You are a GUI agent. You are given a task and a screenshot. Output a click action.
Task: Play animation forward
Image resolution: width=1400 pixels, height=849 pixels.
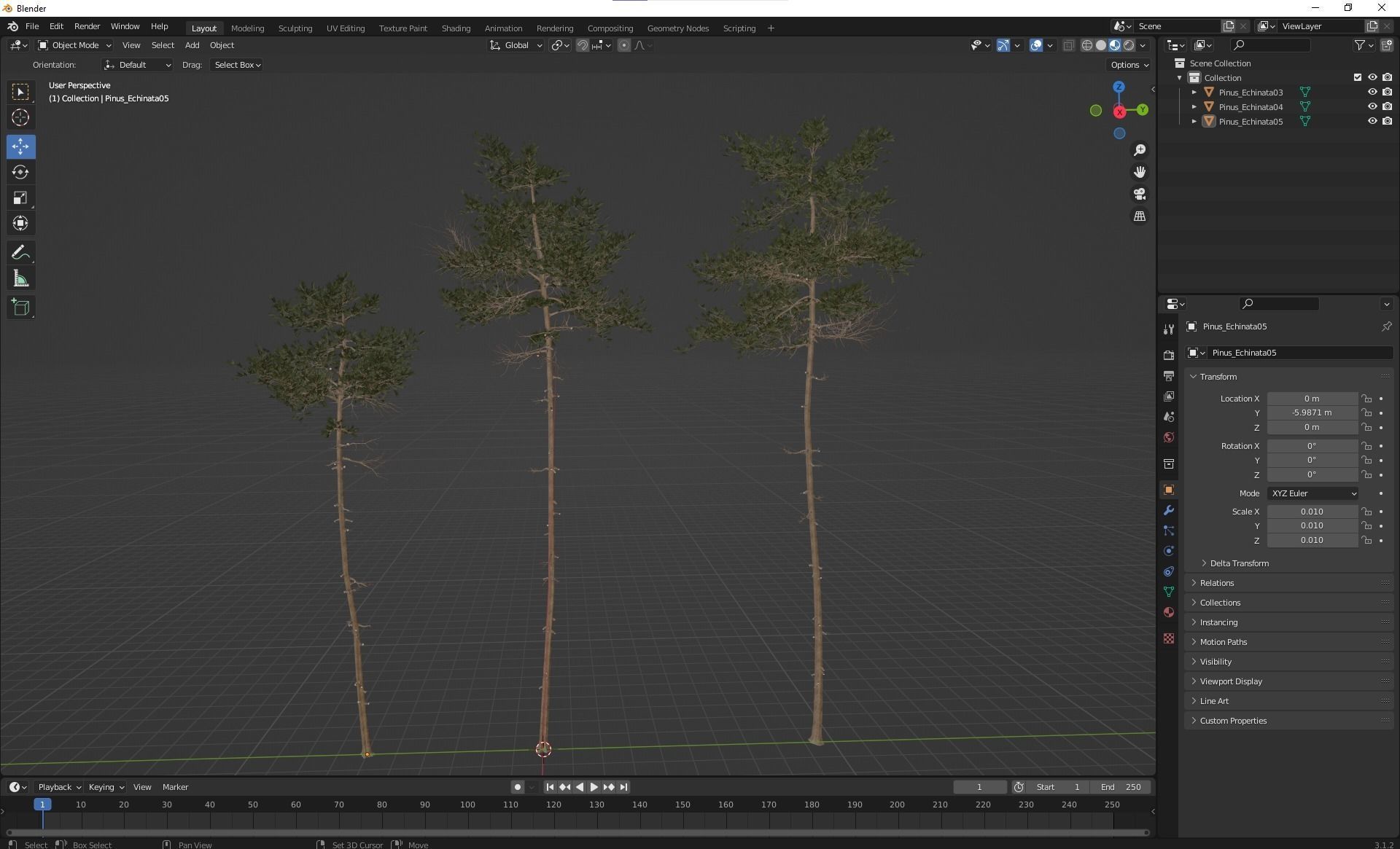pyautogui.click(x=594, y=787)
